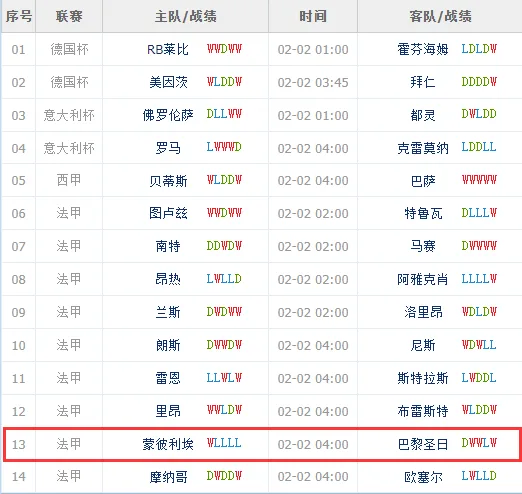Click the 主队/战绩 column header
522x494 pixels.
tap(186, 16)
